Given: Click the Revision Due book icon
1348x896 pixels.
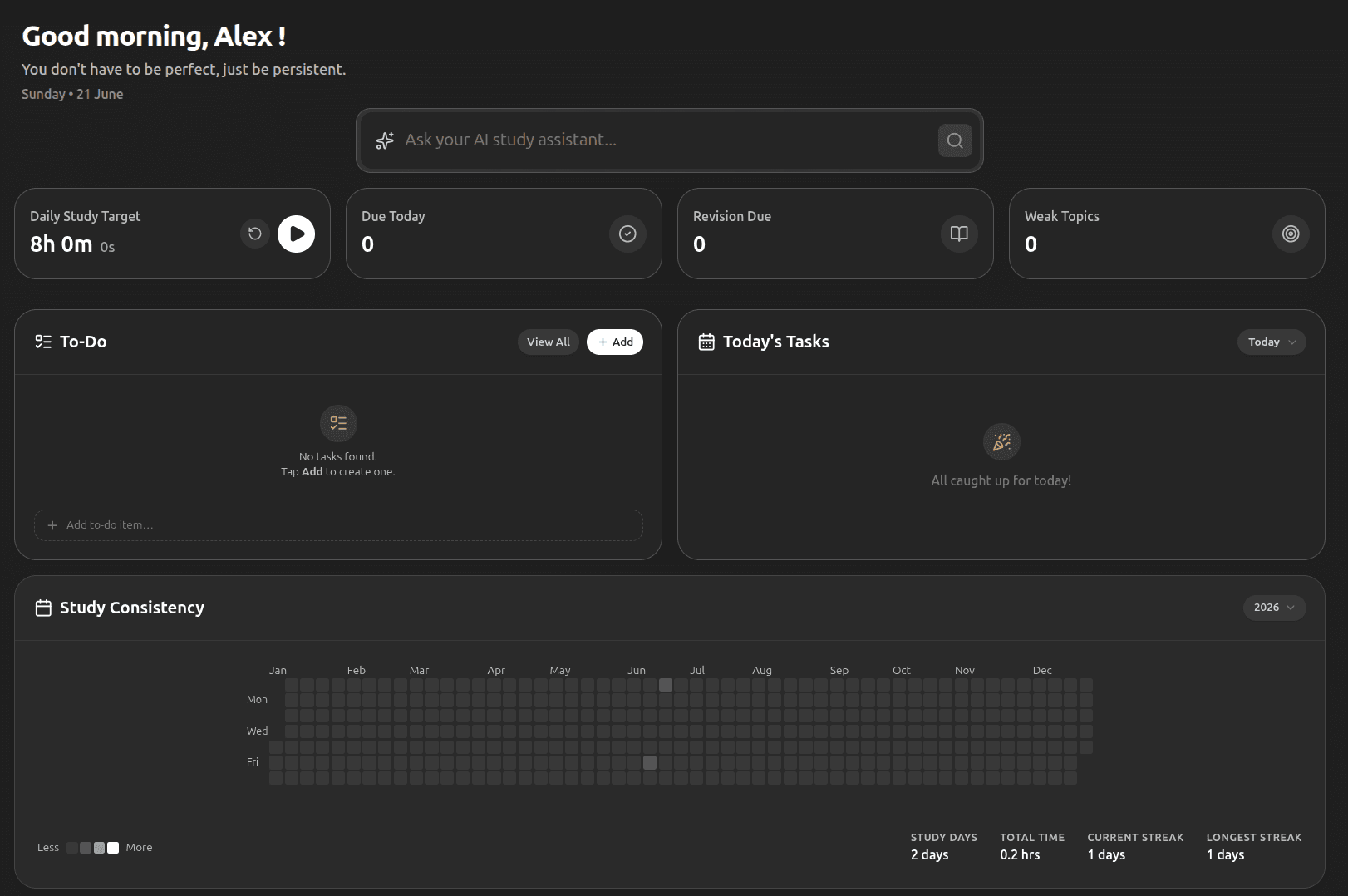Looking at the screenshot, I should coord(959,234).
